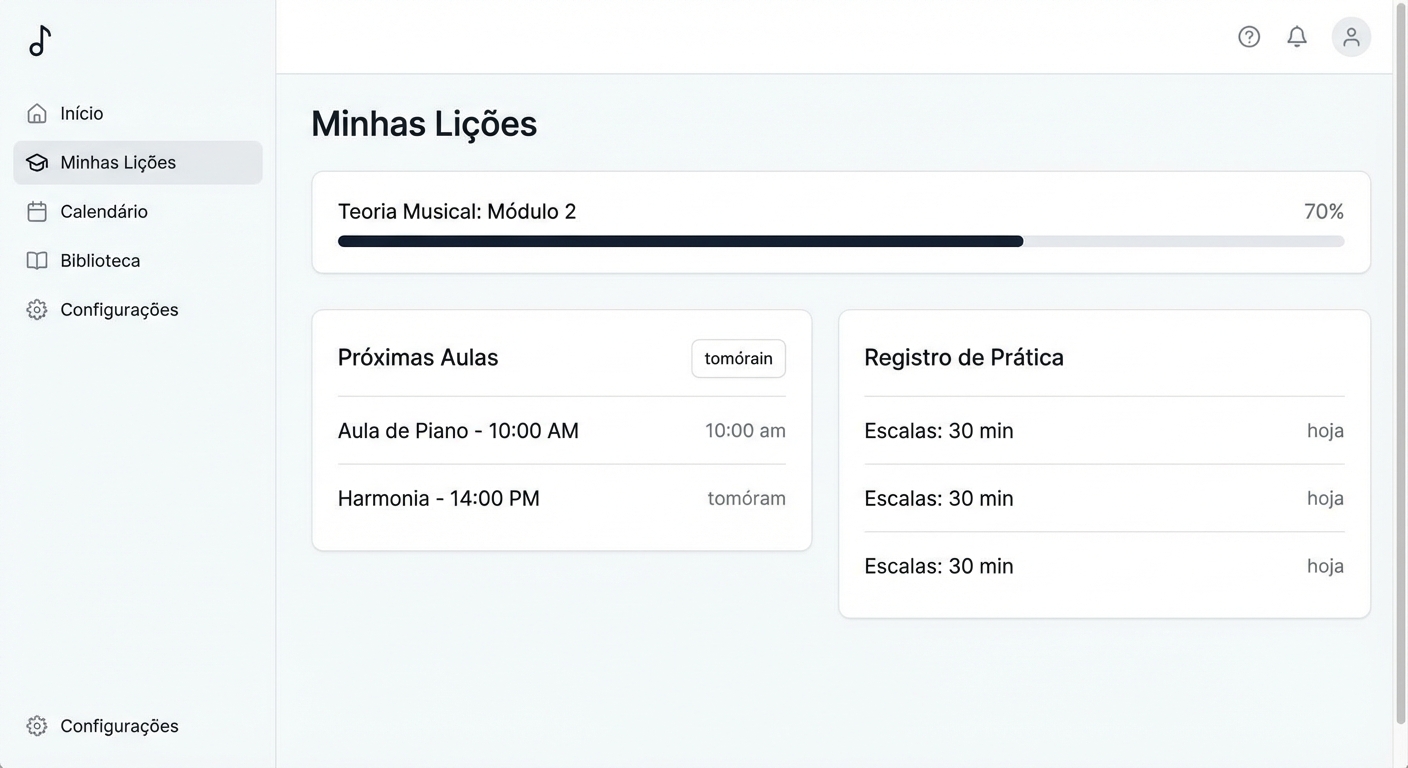
Task: Click the notification bell icon
Action: click(1297, 36)
